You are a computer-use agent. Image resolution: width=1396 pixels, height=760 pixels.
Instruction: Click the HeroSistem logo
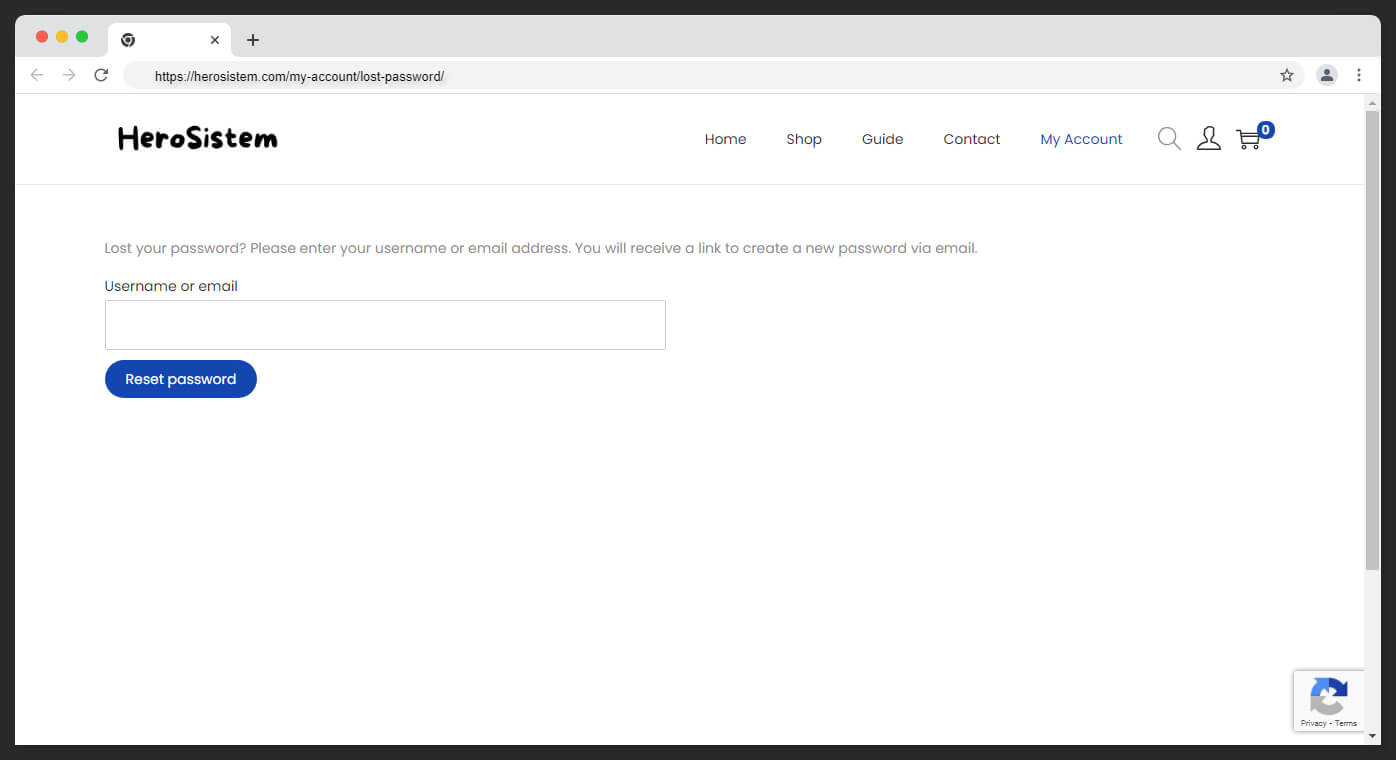tap(198, 139)
